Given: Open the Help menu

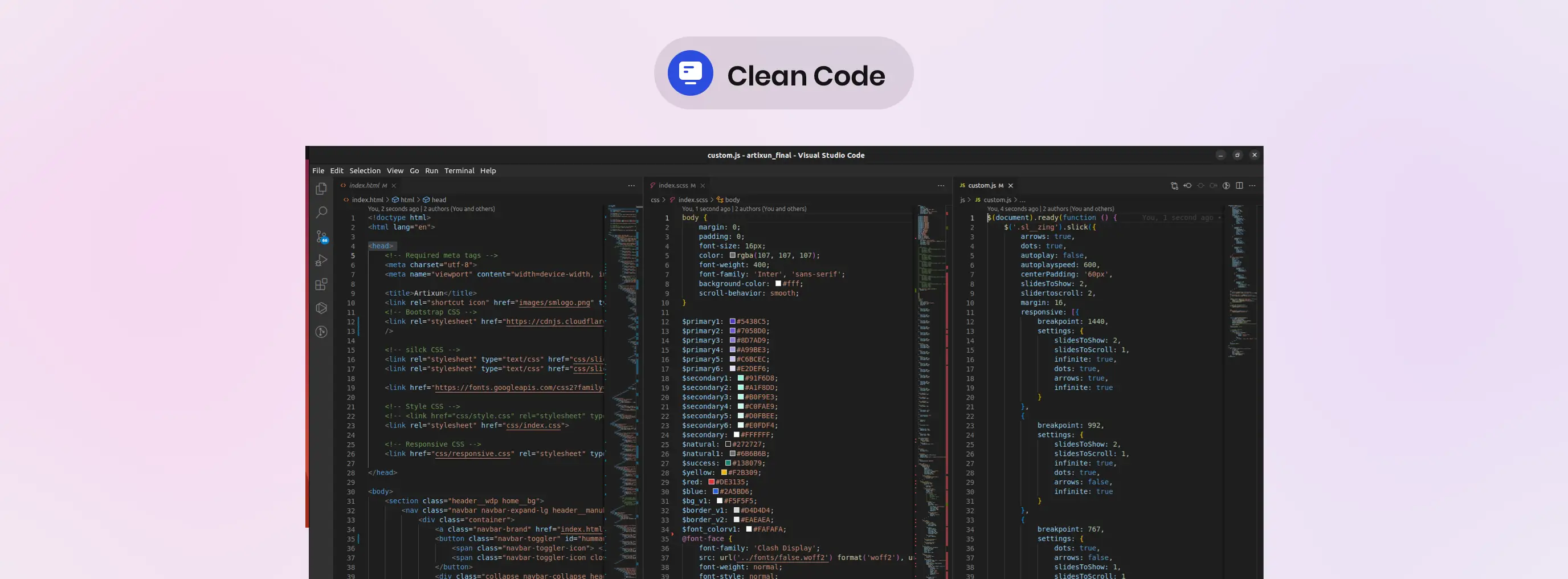Looking at the screenshot, I should [488, 171].
